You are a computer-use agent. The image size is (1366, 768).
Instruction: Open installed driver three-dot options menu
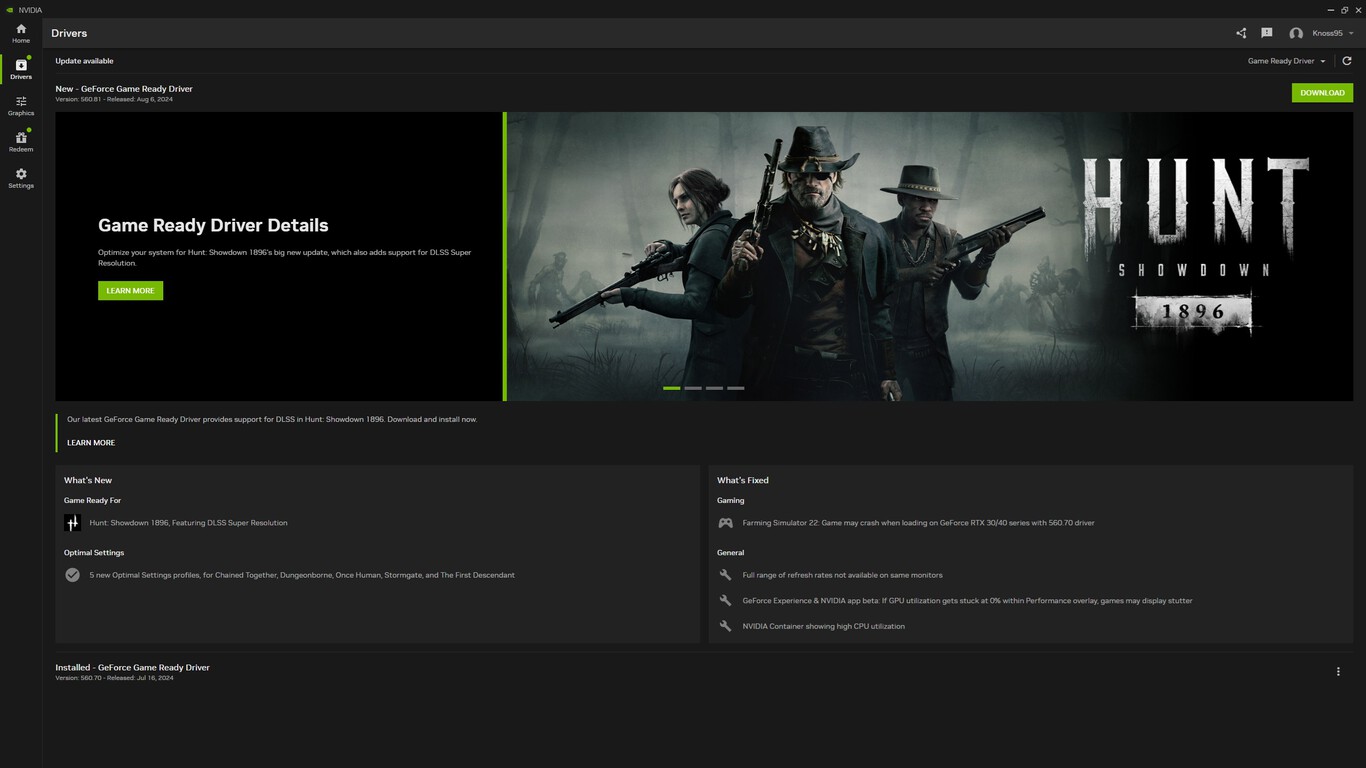click(1338, 672)
